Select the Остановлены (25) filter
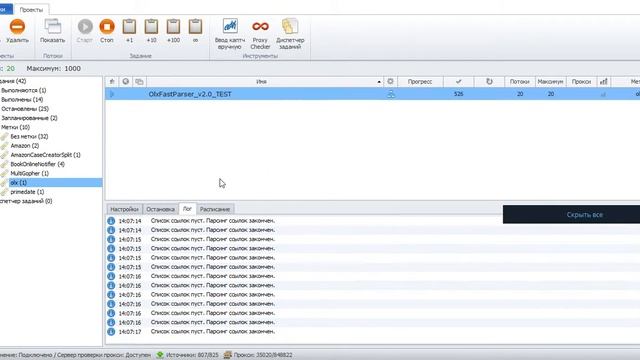This screenshot has width=640, height=360. 25,109
